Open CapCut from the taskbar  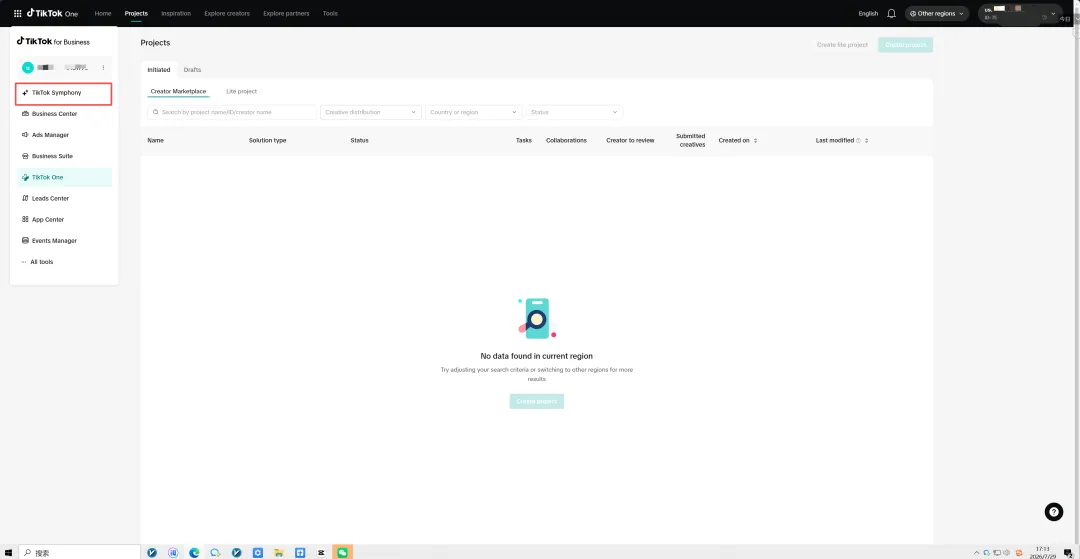pos(321,552)
